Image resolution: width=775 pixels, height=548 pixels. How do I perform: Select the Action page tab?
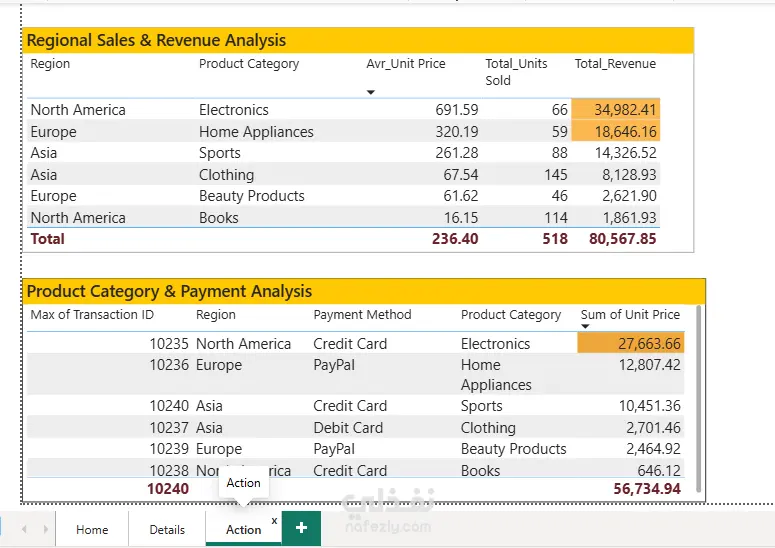pyautogui.click(x=243, y=530)
